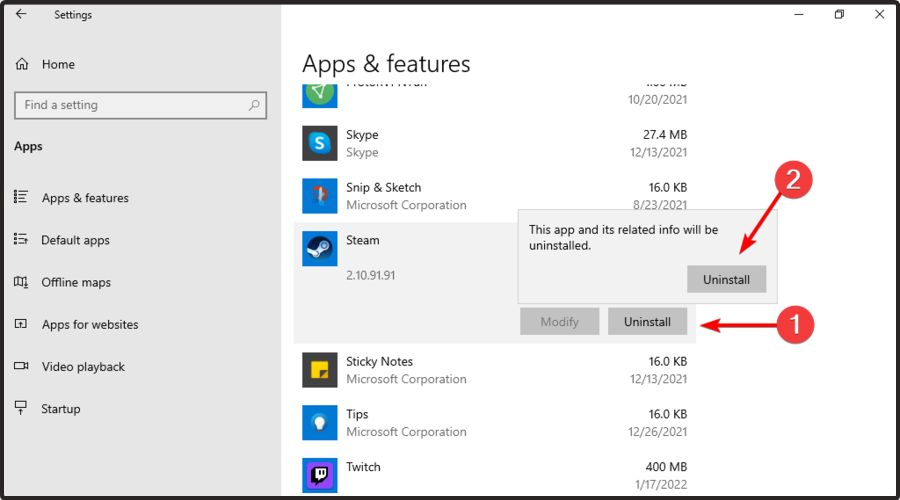Click the Apps & features heading
Screen dimensions: 900x500
(386, 64)
